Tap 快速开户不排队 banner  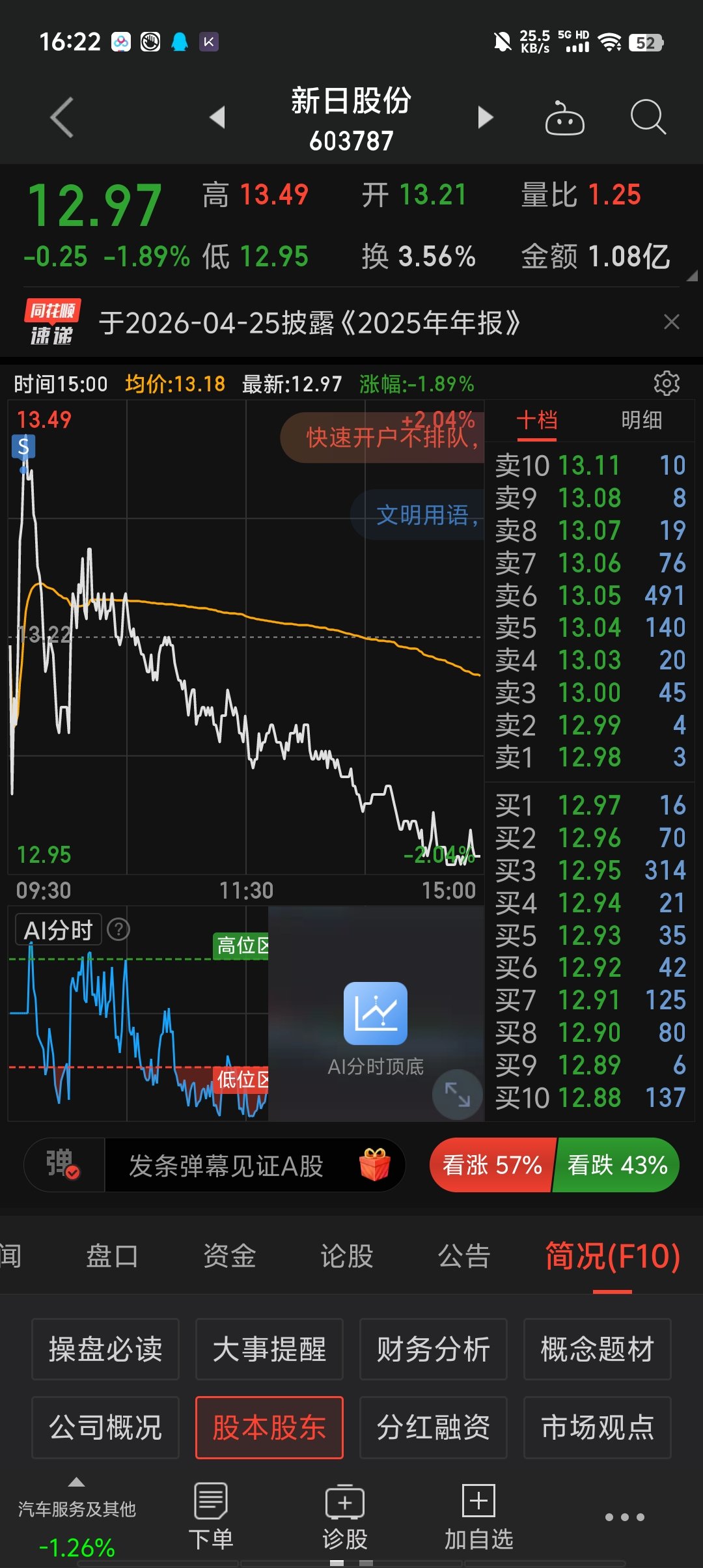pyautogui.click(x=383, y=438)
